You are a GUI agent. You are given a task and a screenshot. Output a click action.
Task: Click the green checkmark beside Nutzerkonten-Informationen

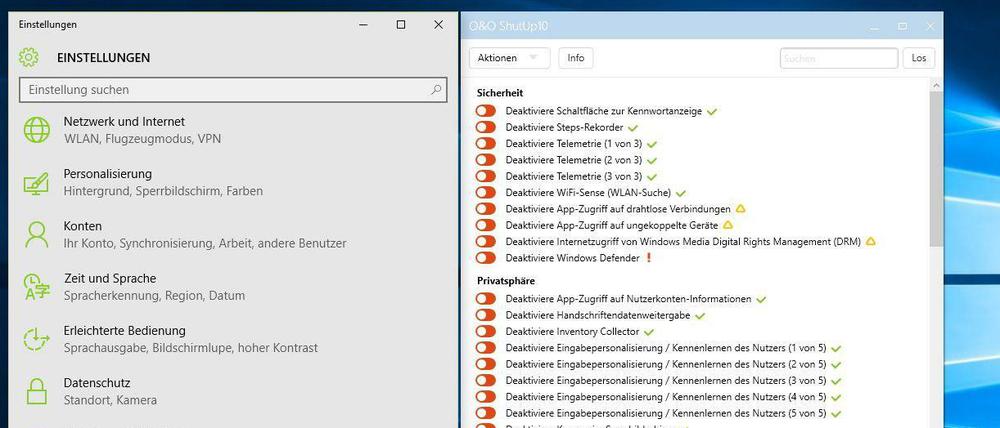point(760,299)
